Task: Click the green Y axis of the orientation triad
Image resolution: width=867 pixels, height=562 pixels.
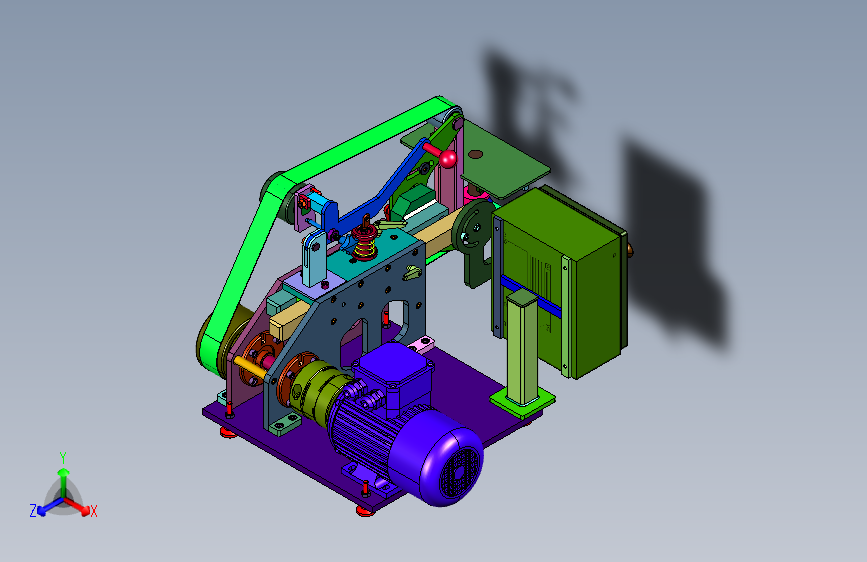Action: point(64,475)
